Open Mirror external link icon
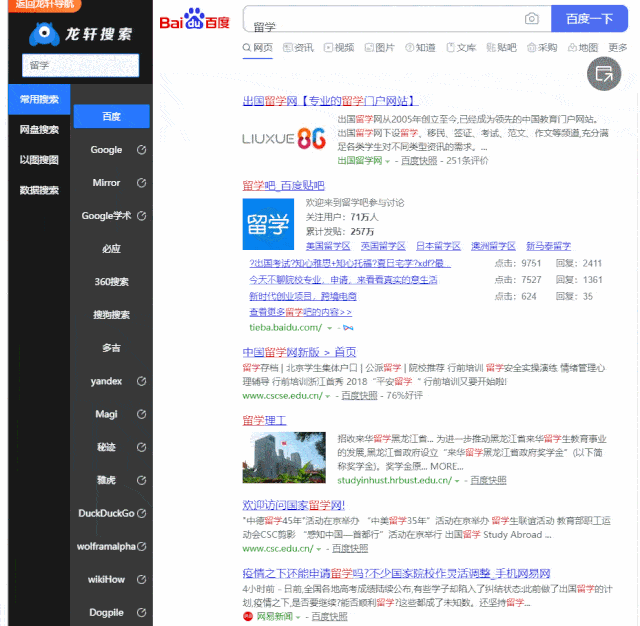 (x=141, y=183)
